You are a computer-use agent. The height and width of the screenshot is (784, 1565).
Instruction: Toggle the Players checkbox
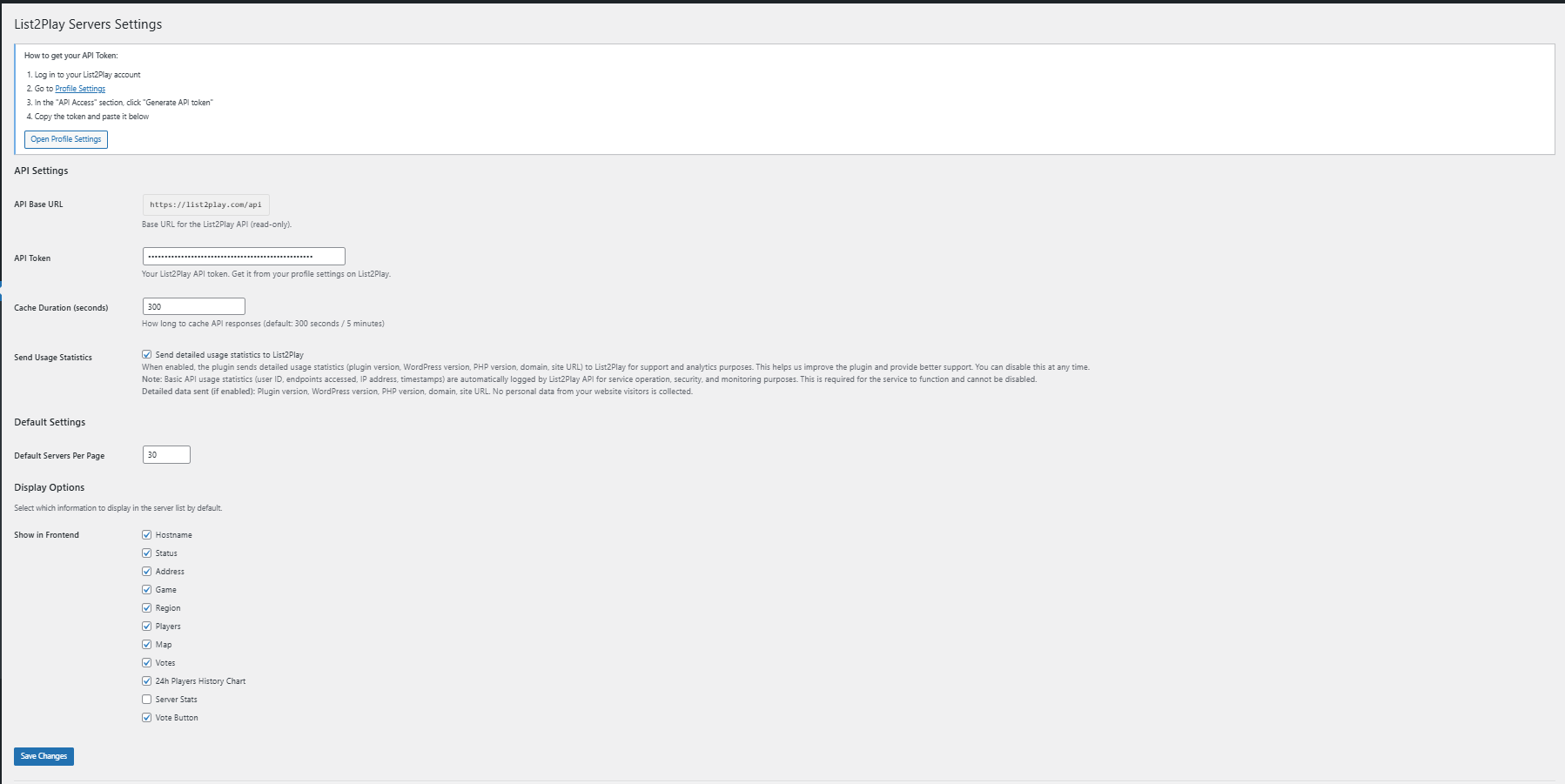click(147, 627)
